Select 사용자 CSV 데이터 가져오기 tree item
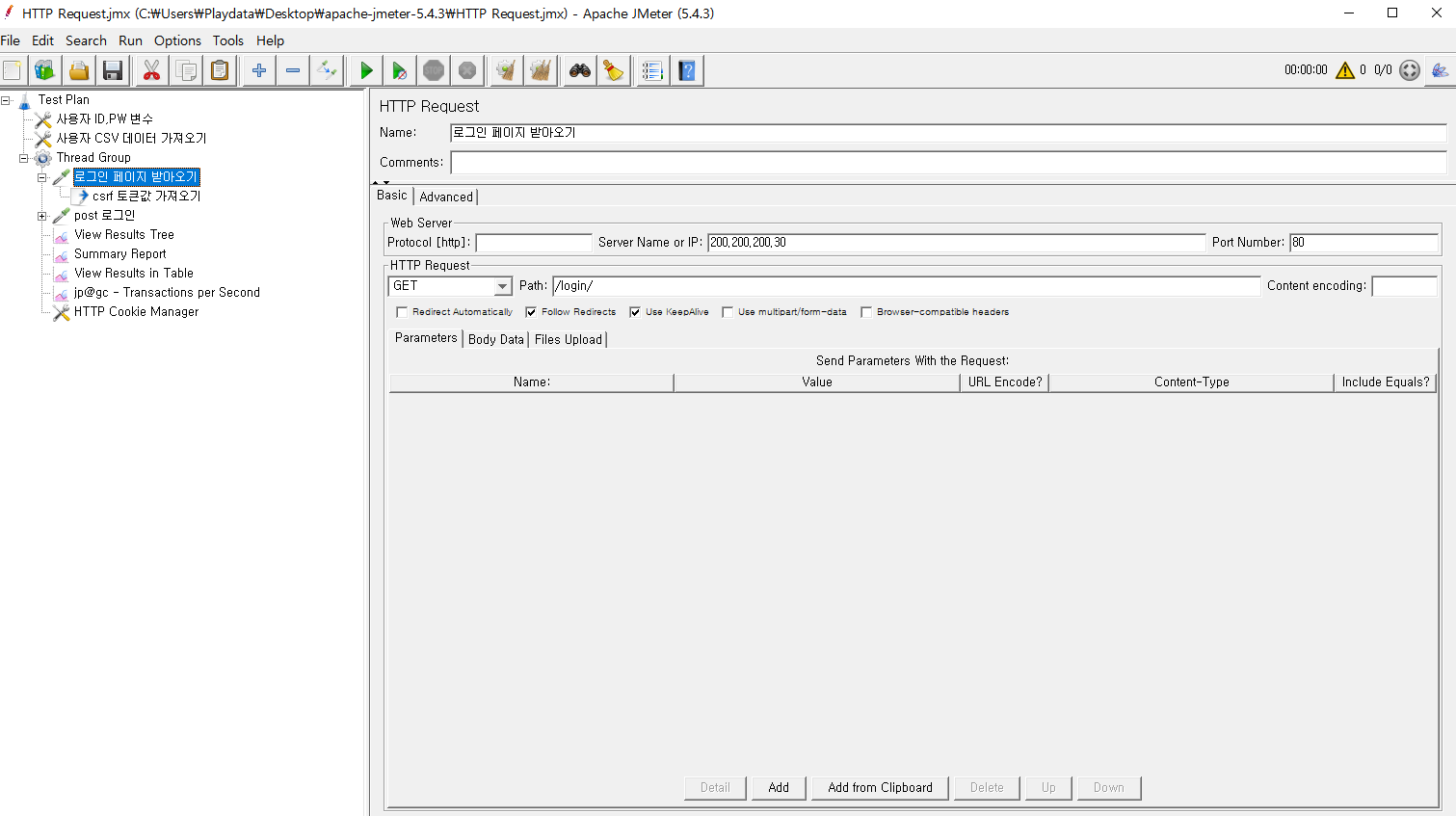 (x=131, y=139)
